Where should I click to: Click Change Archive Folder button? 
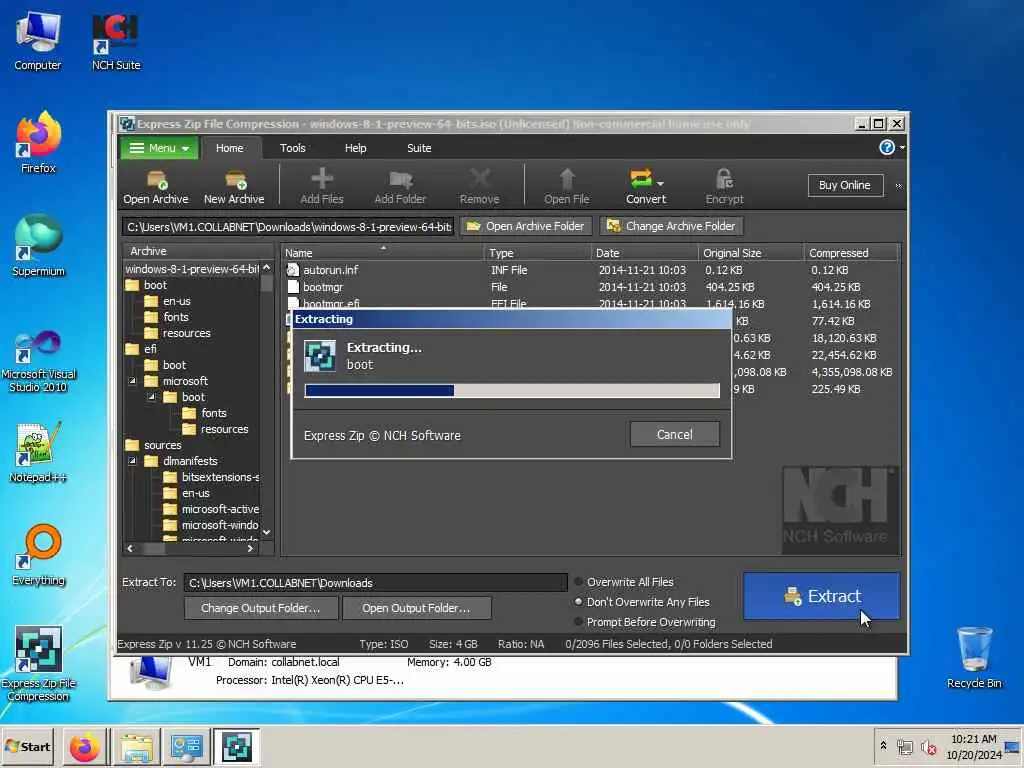[x=671, y=226]
